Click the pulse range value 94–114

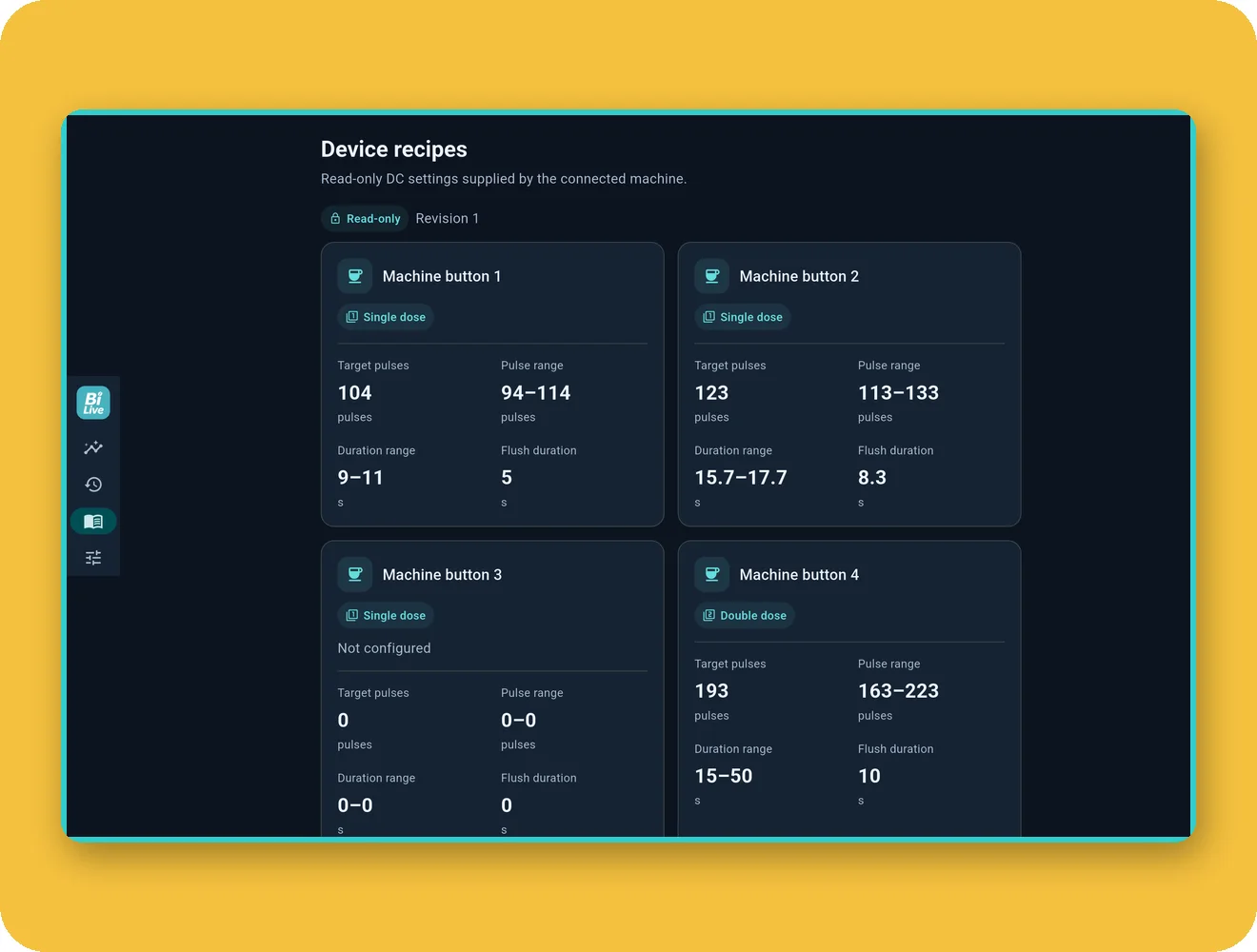click(536, 393)
